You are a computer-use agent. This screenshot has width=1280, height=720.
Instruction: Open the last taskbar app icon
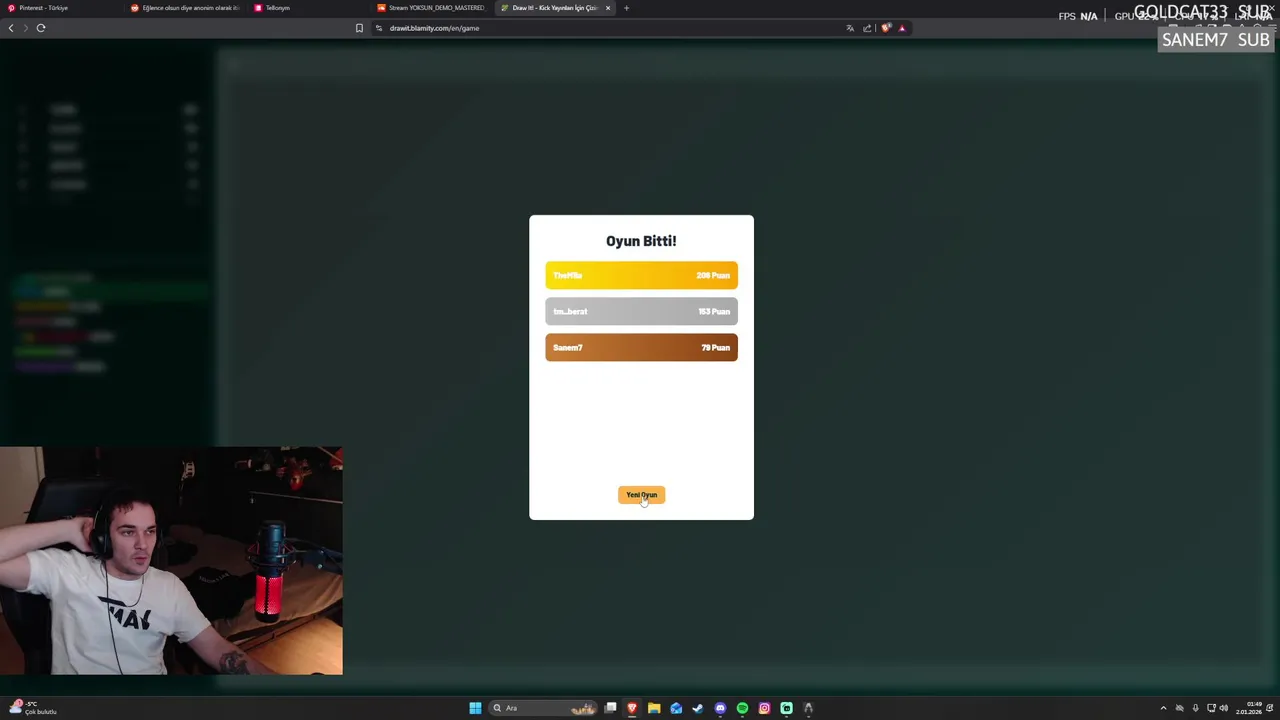click(x=808, y=708)
